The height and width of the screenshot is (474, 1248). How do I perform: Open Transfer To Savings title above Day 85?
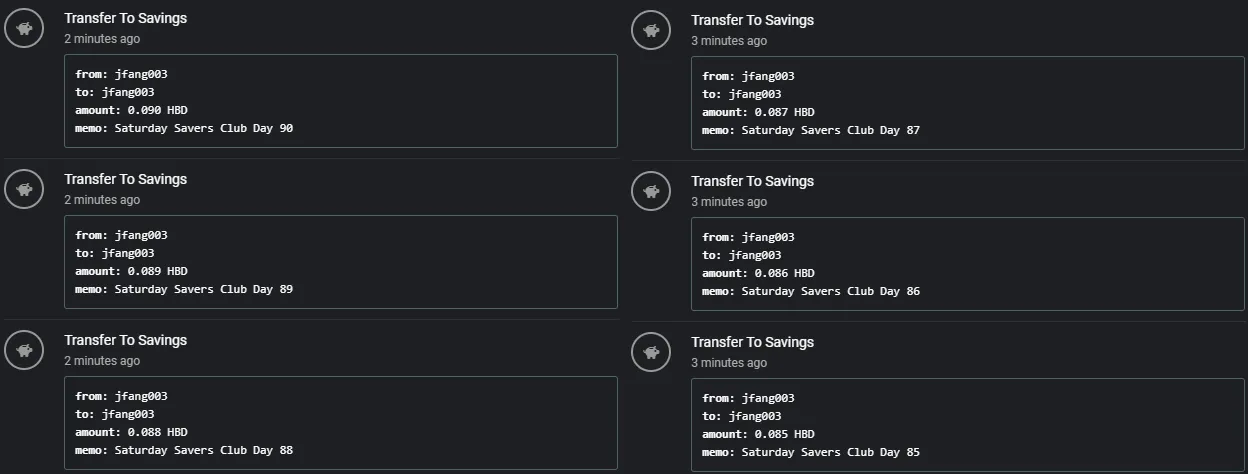coord(752,342)
